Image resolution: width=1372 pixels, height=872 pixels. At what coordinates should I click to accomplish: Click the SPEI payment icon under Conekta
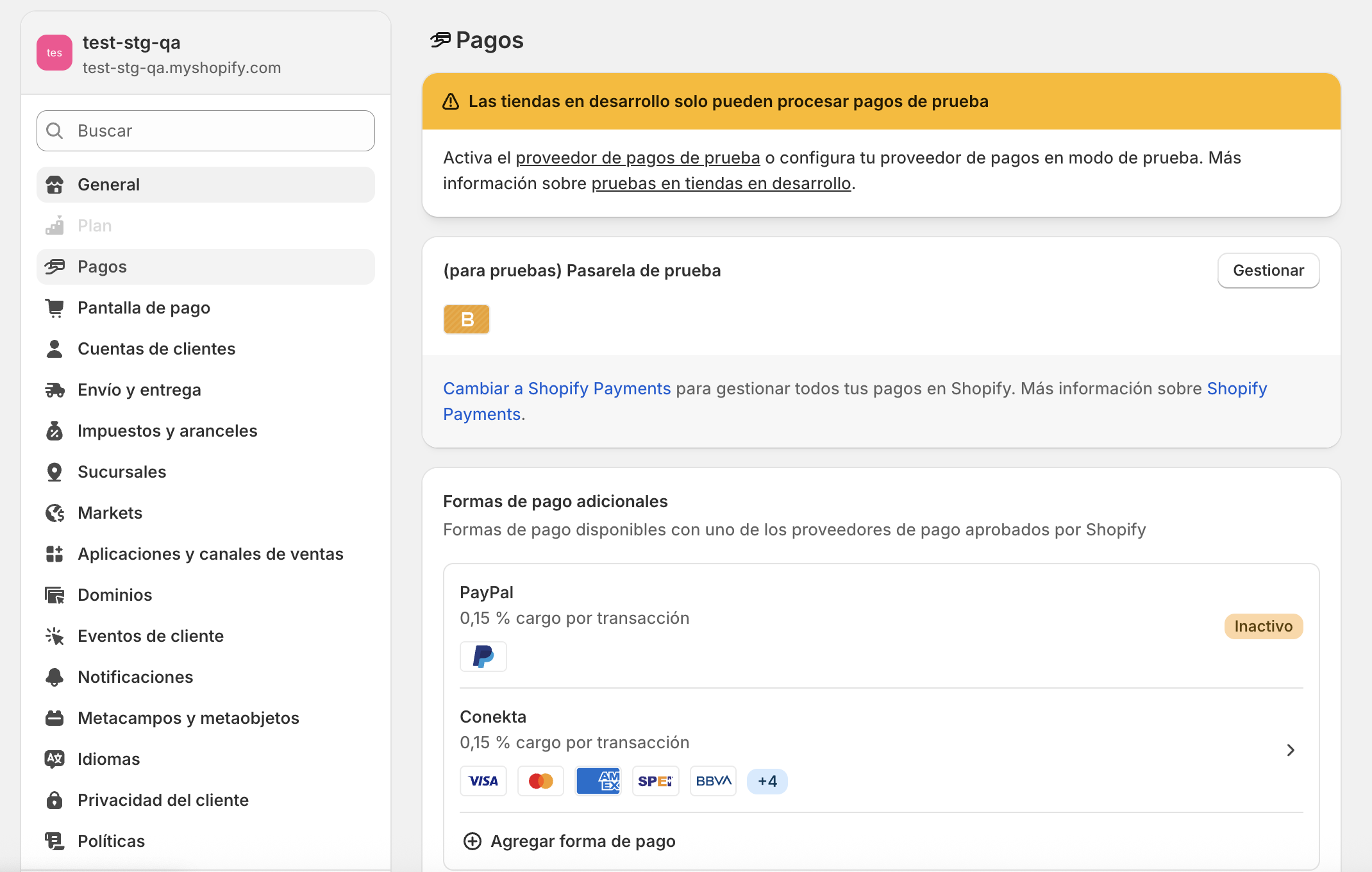click(655, 781)
